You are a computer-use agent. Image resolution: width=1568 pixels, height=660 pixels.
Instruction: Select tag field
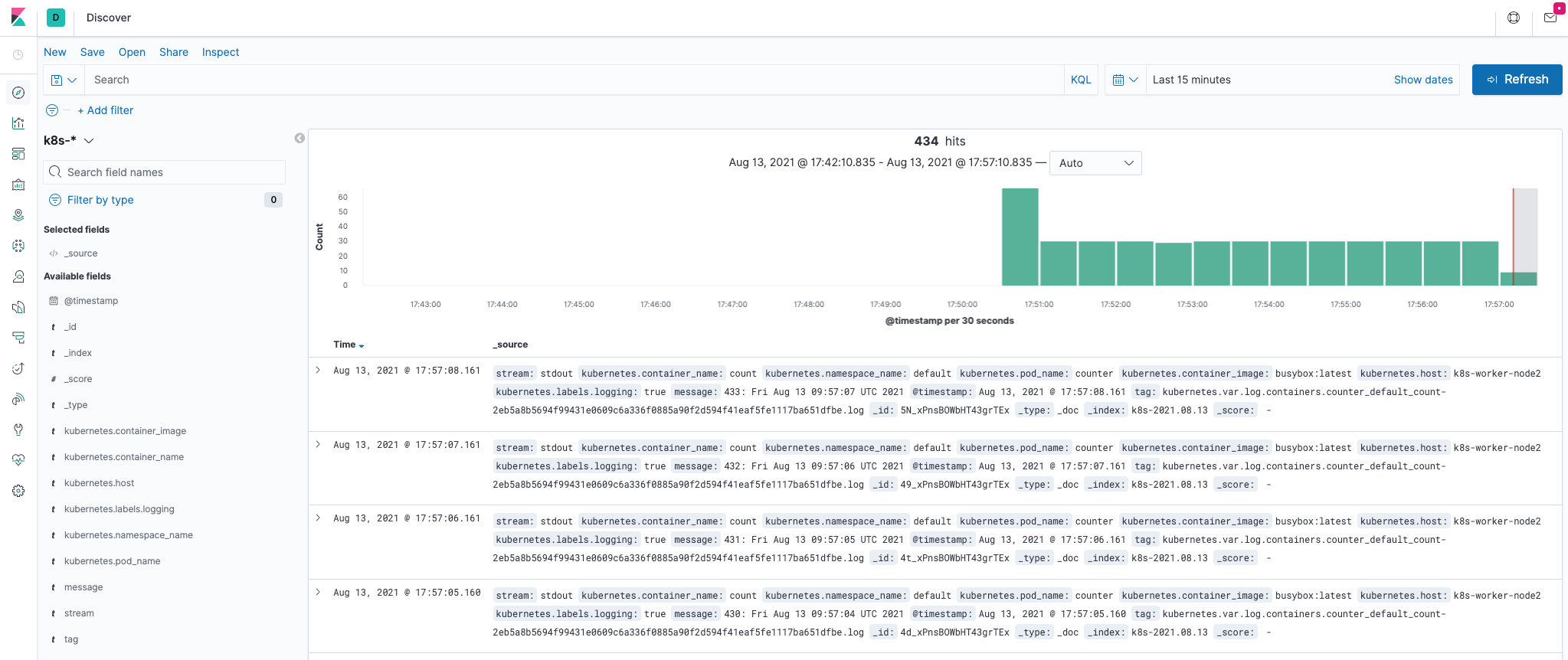(x=71, y=639)
